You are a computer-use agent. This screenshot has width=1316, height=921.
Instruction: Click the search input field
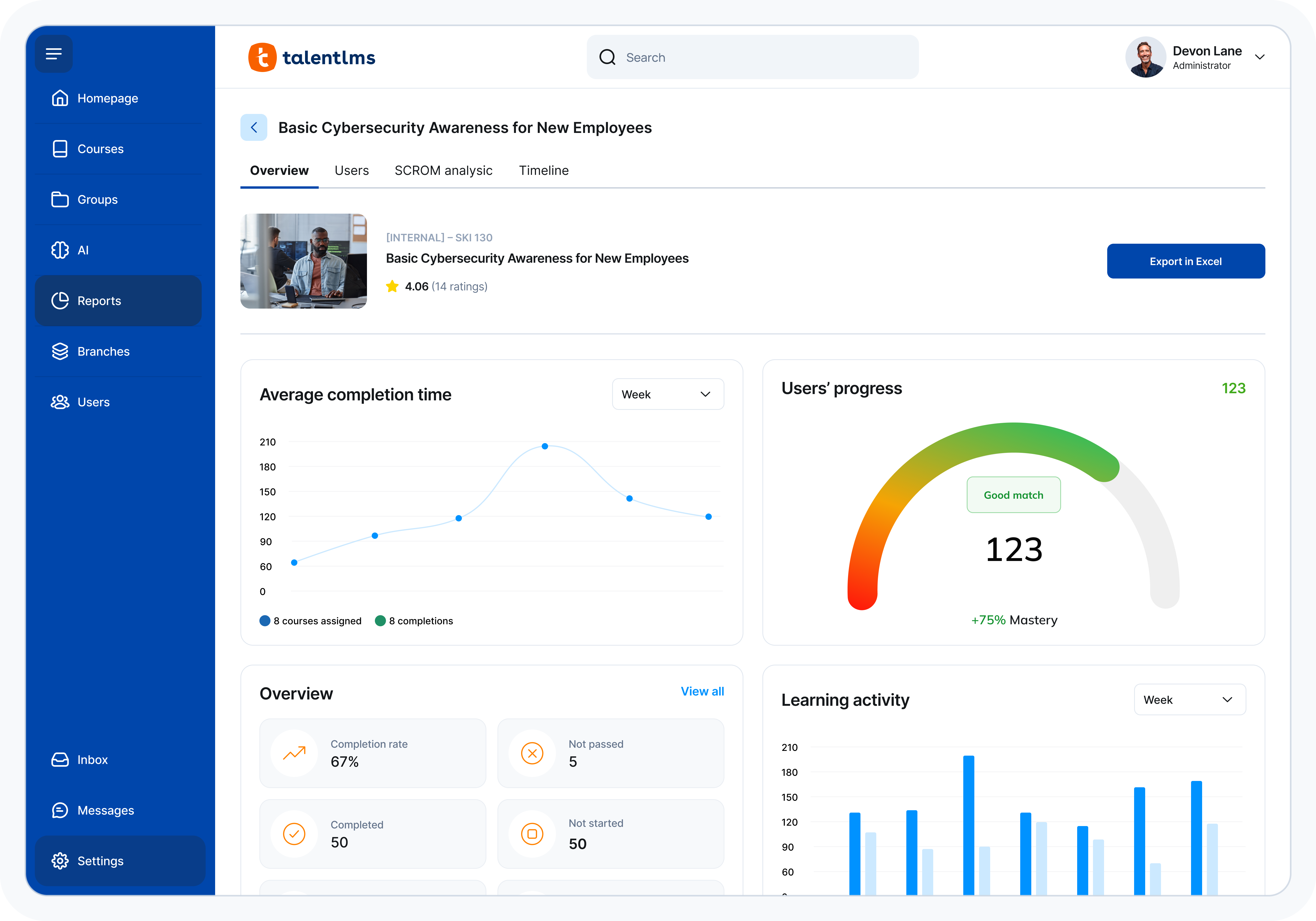[752, 57]
